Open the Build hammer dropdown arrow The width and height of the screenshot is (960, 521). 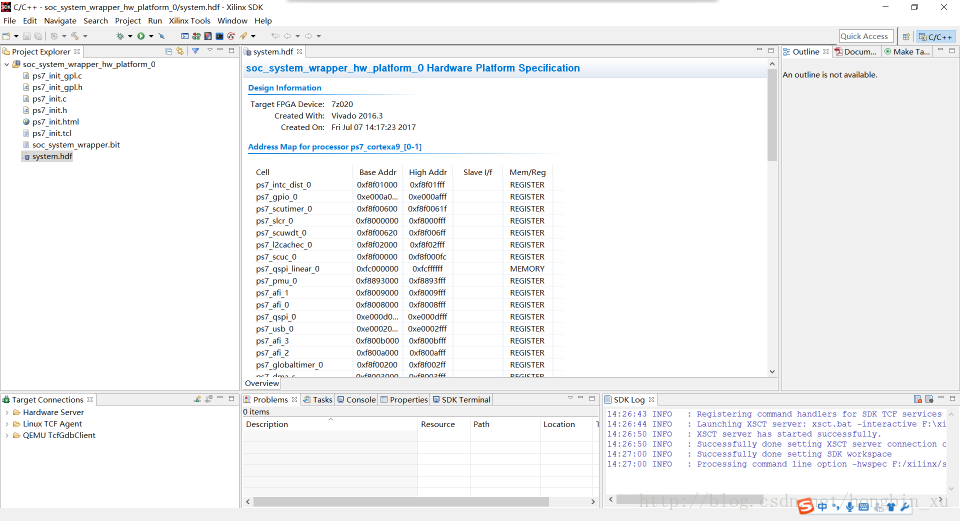pyautogui.click(x=85, y=36)
